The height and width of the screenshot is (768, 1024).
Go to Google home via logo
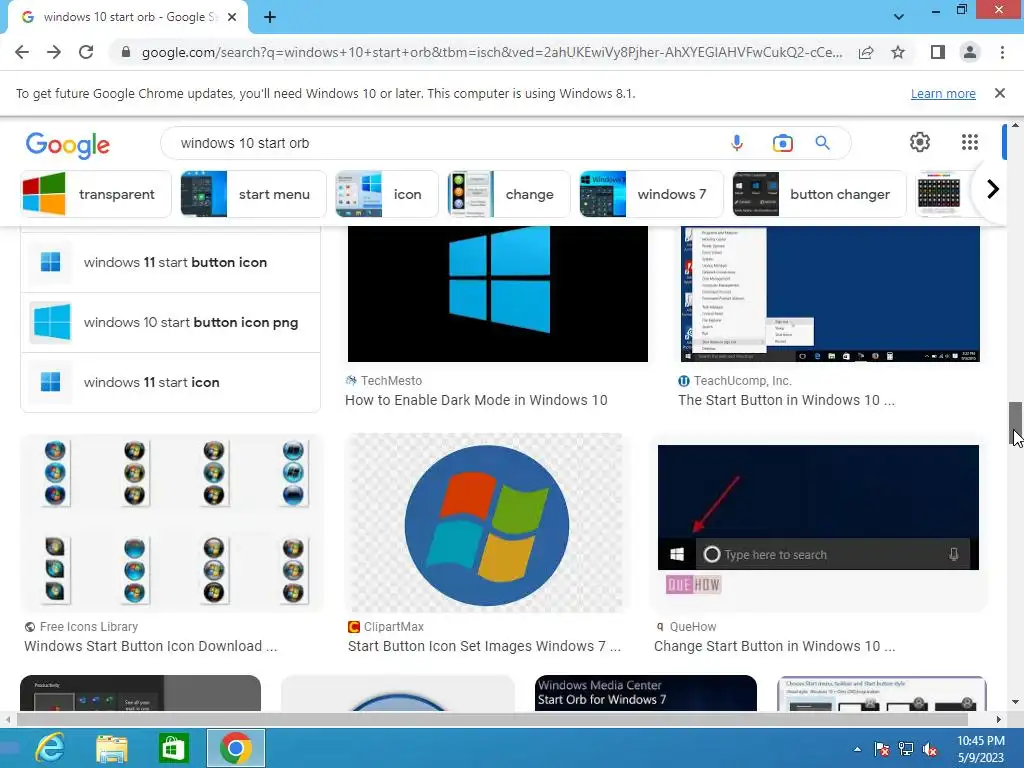click(68, 145)
